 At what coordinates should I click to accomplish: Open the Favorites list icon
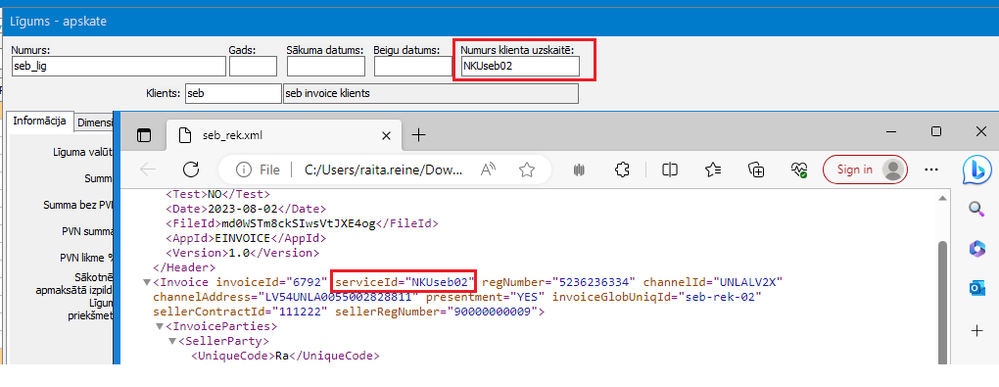[x=713, y=170]
